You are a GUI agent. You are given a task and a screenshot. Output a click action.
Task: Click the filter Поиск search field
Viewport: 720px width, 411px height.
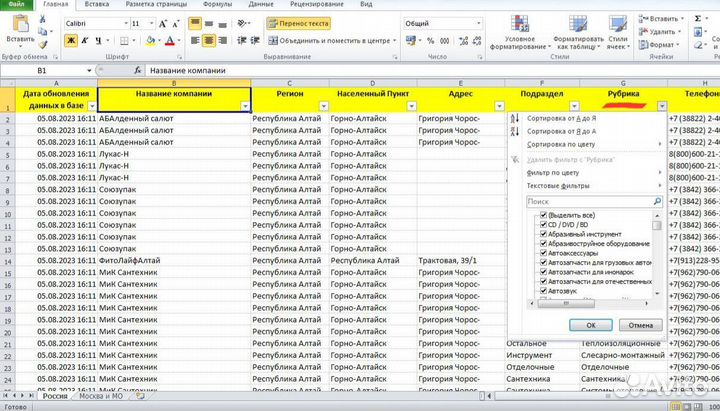(x=588, y=201)
